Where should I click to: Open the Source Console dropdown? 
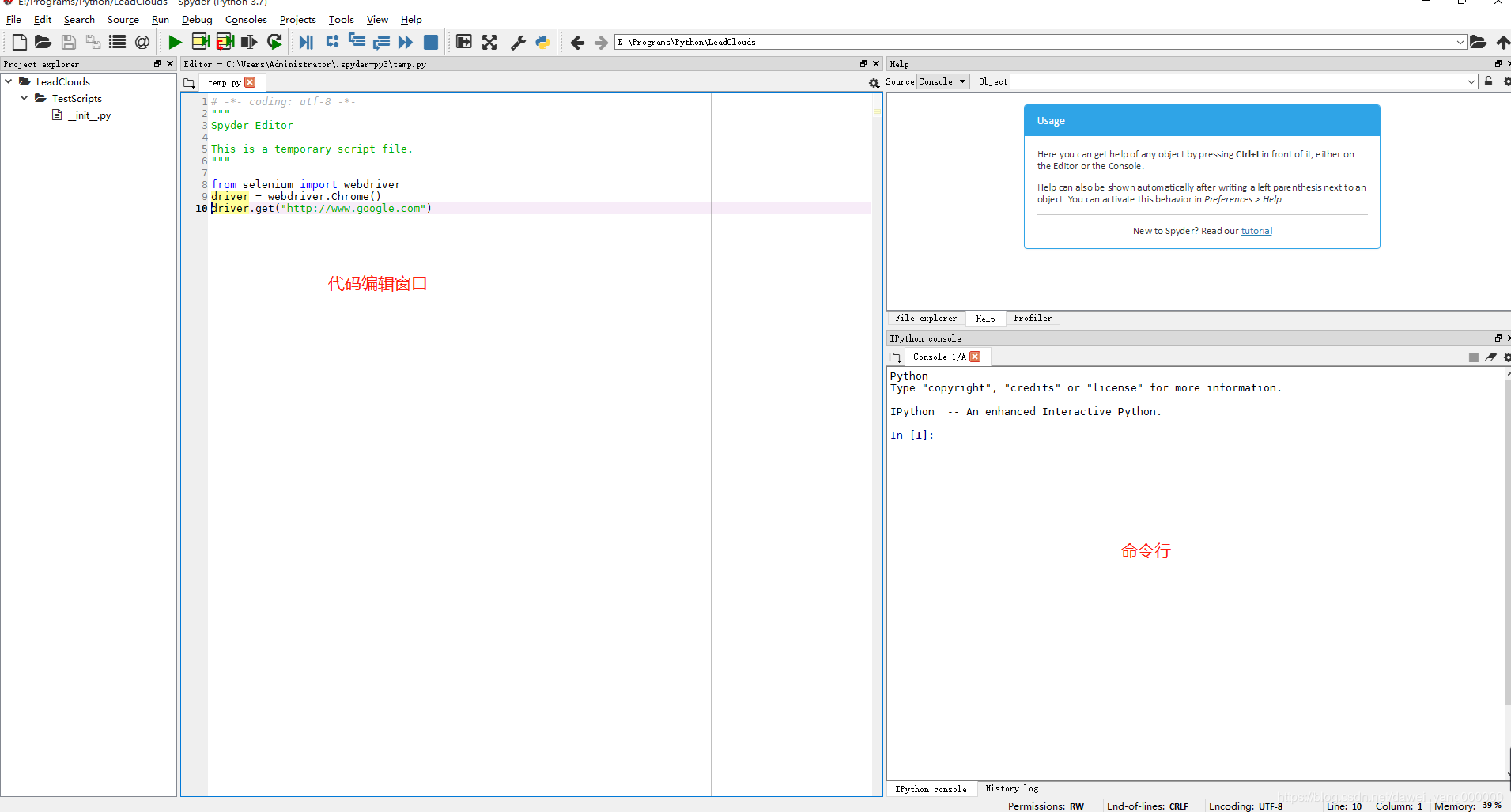pyautogui.click(x=942, y=81)
